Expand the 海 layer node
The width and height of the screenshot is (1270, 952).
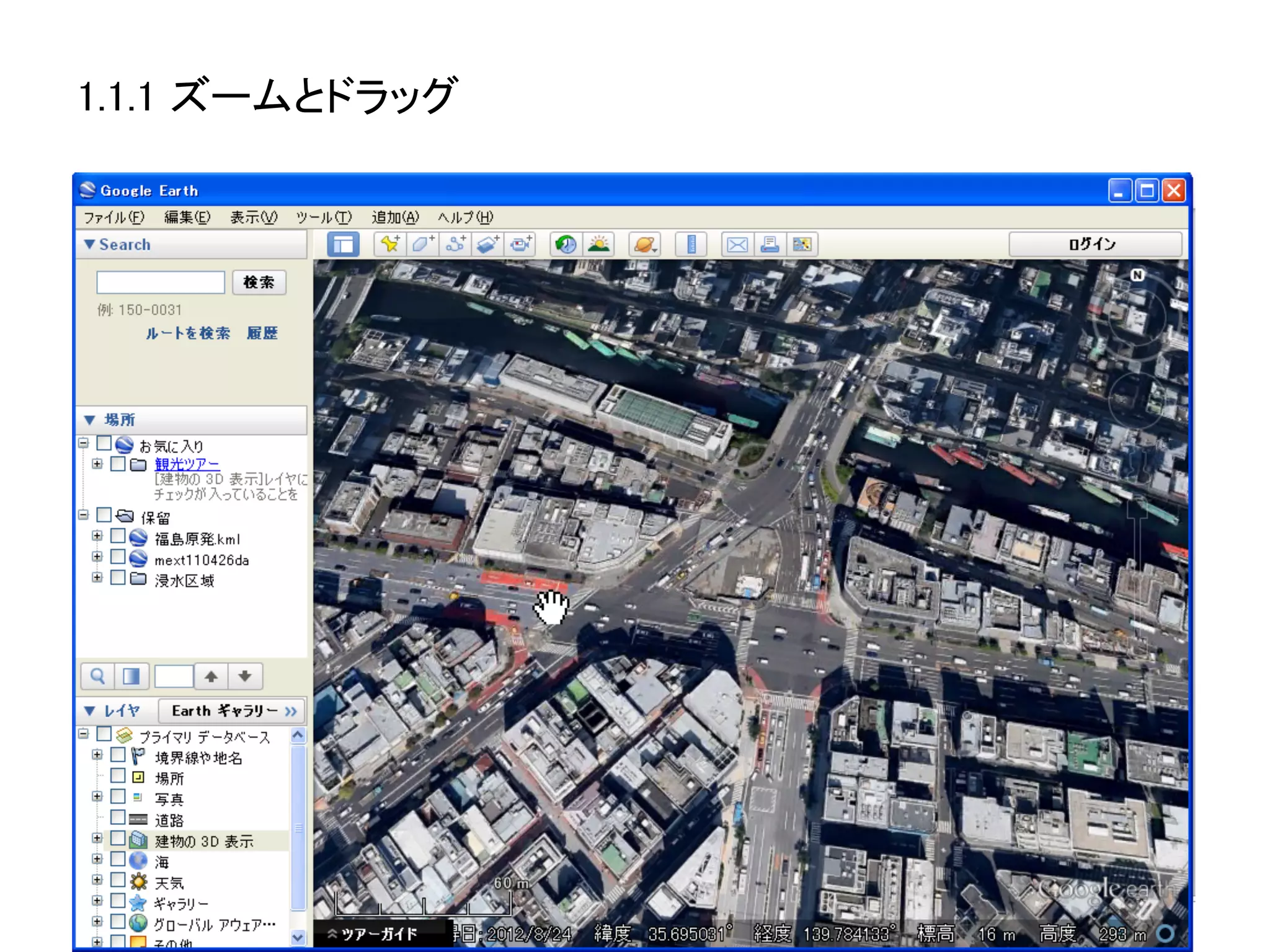(97, 859)
